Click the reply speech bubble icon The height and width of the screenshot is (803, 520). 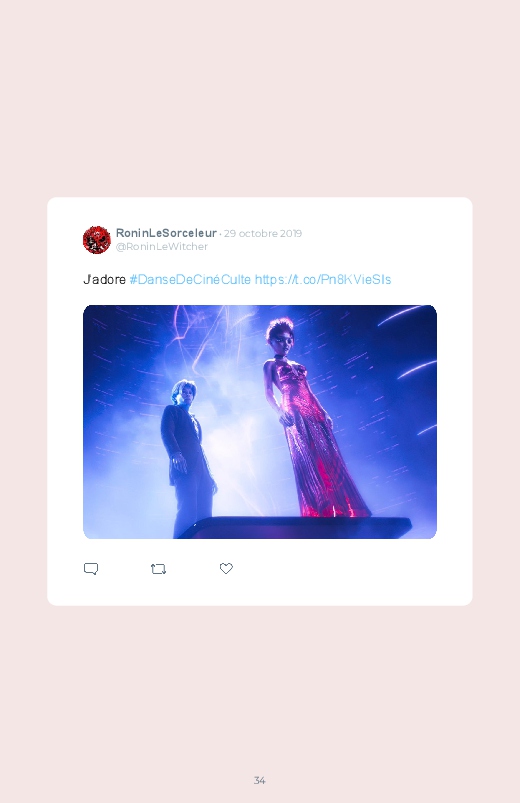(91, 569)
